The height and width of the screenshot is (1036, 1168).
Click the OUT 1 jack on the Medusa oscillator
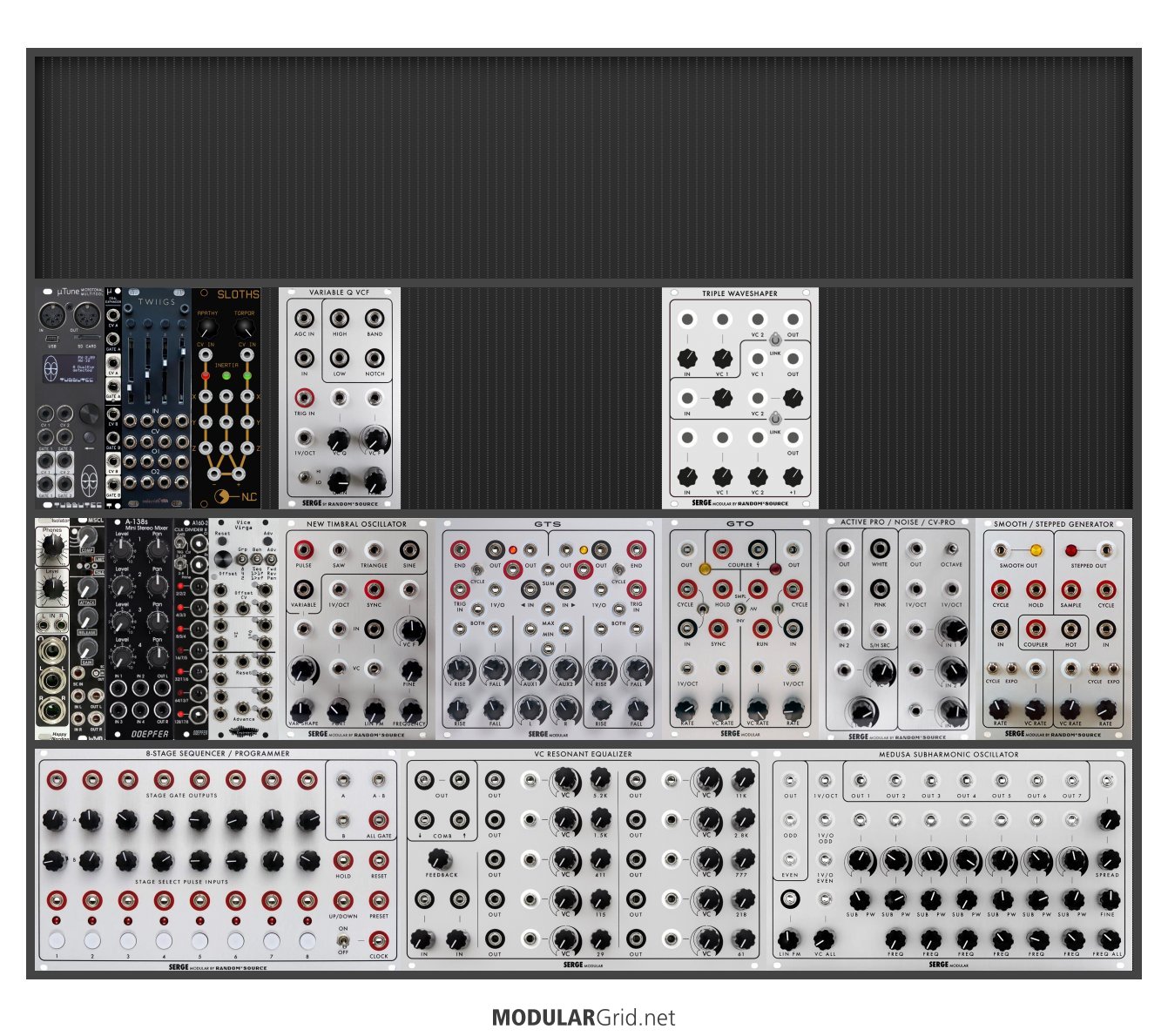point(861,780)
